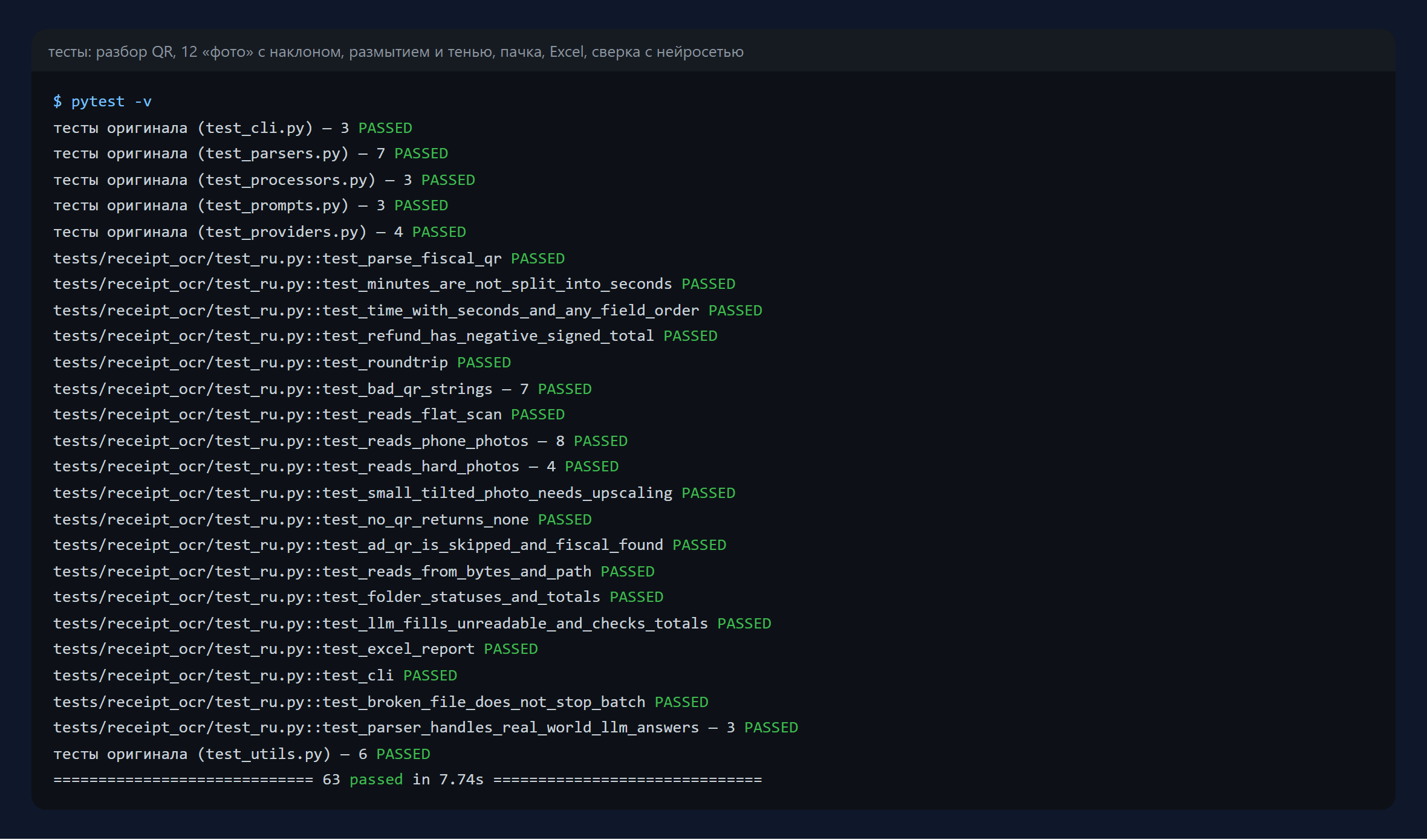Click the test_prompts.py result line
The height and width of the screenshot is (840, 1427).
tap(251, 205)
